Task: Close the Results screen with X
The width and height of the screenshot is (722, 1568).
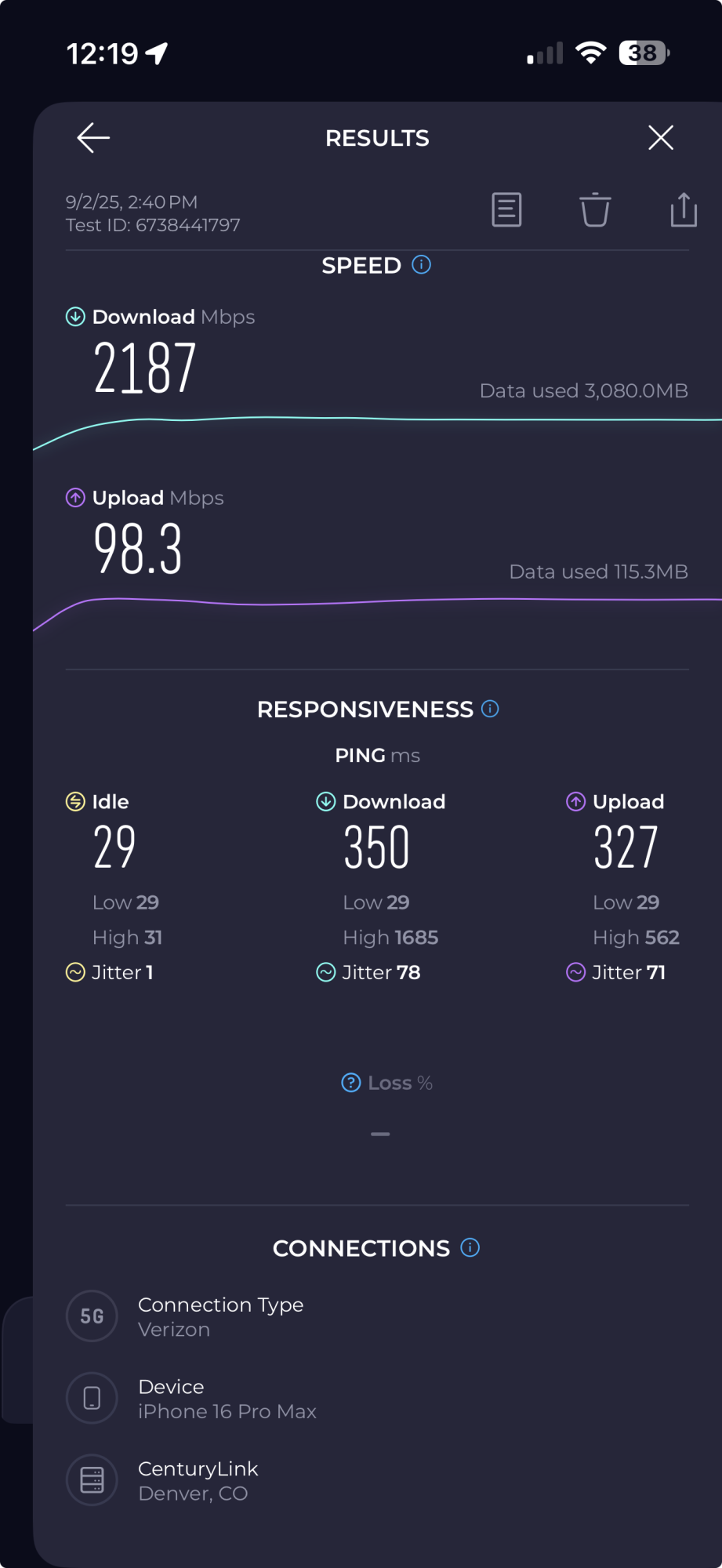Action: (x=661, y=138)
